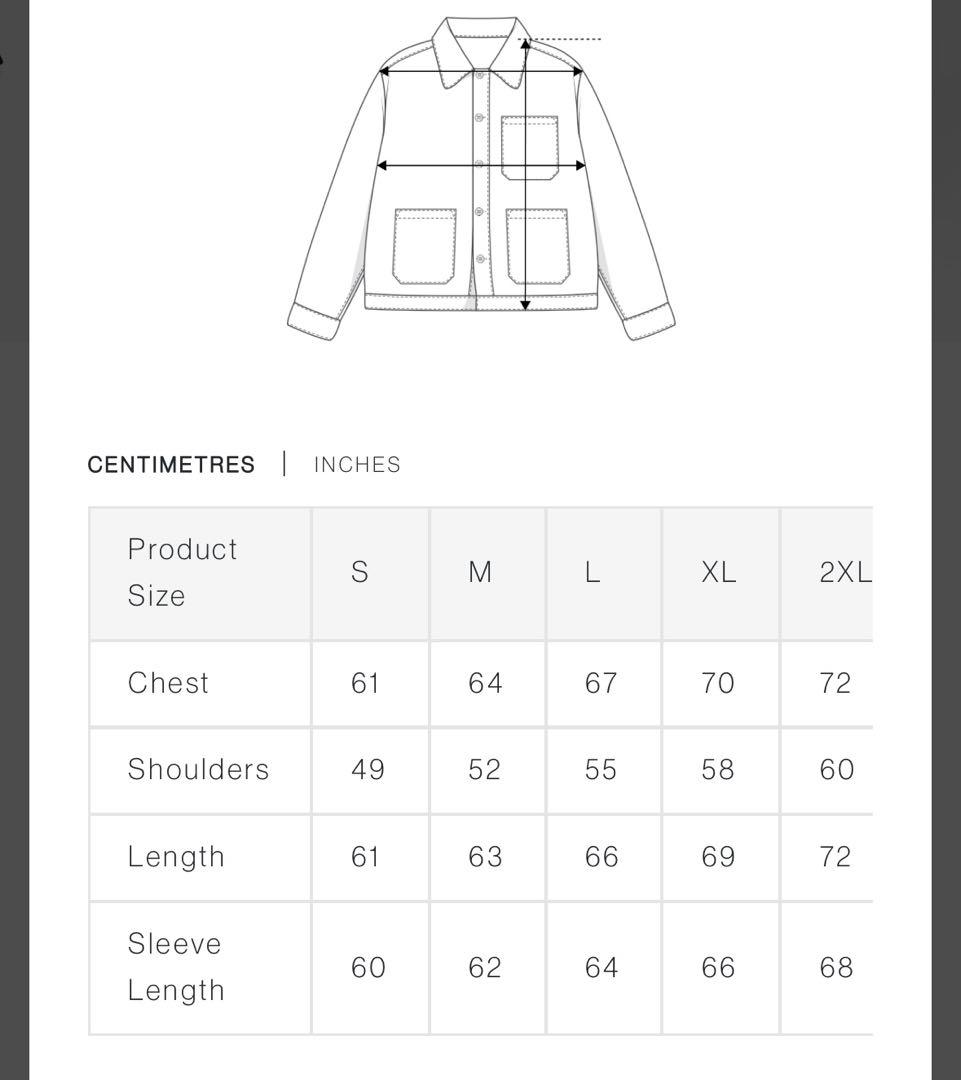961x1080 pixels.
Task: Select the 2XL size column header
Action: click(844, 572)
